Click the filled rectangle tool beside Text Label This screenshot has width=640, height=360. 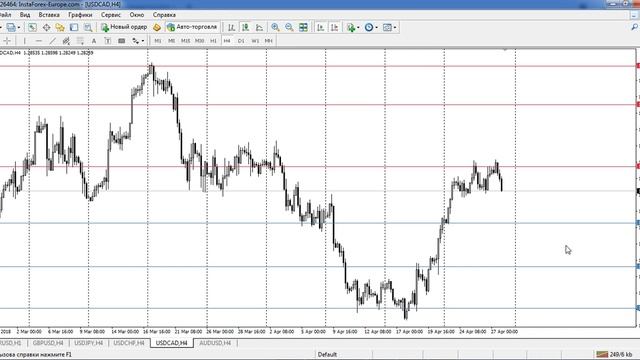click(x=122, y=41)
